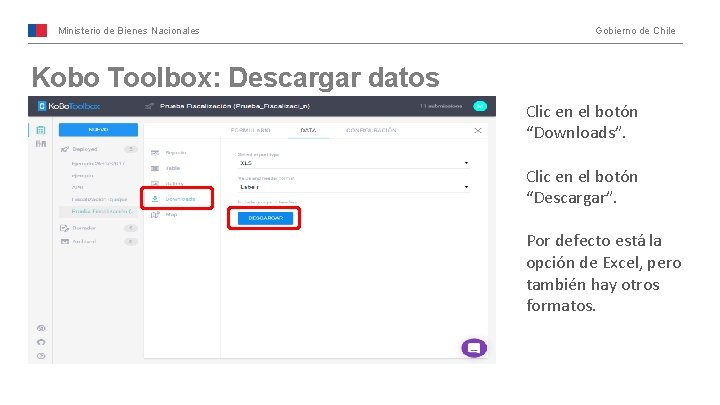Screen dimensions: 720x405
Task: Open the Table view in data sidebar
Action: point(166,168)
